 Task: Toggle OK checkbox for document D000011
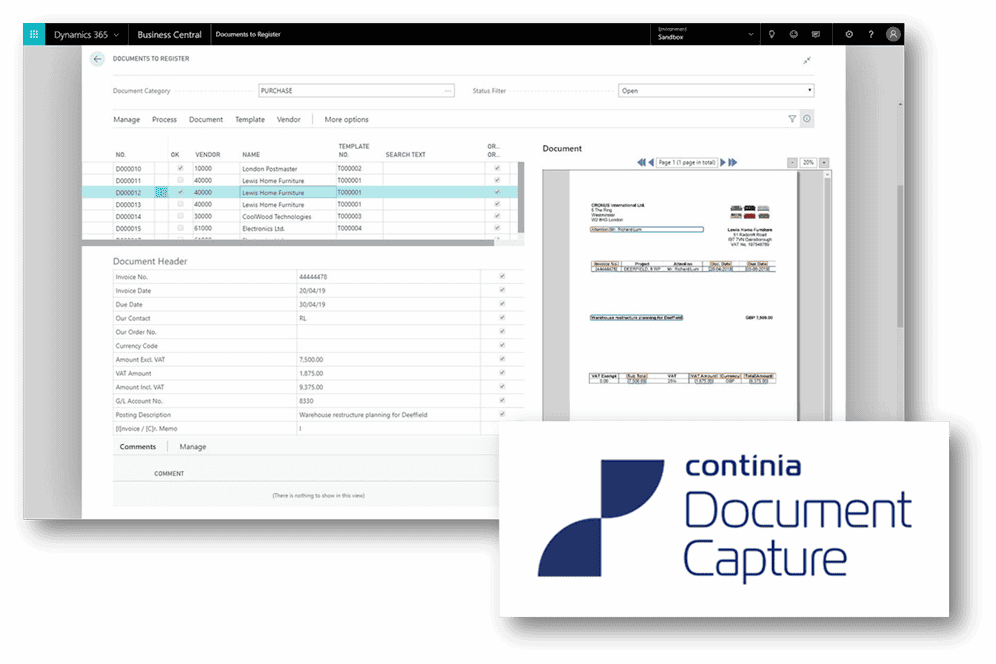(x=180, y=181)
